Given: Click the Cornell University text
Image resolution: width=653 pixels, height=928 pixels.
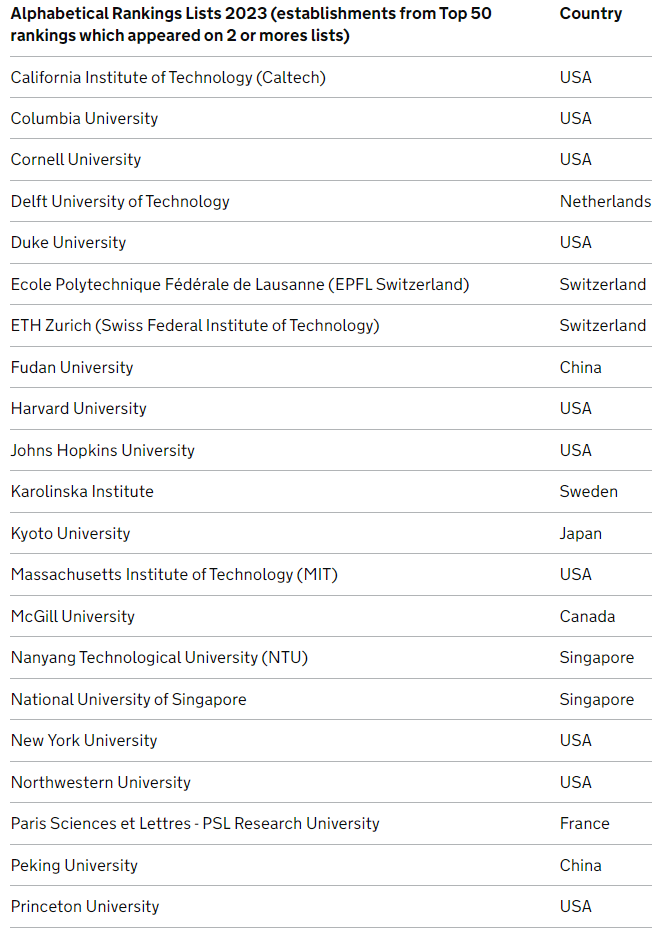Looking at the screenshot, I should [x=76, y=160].
